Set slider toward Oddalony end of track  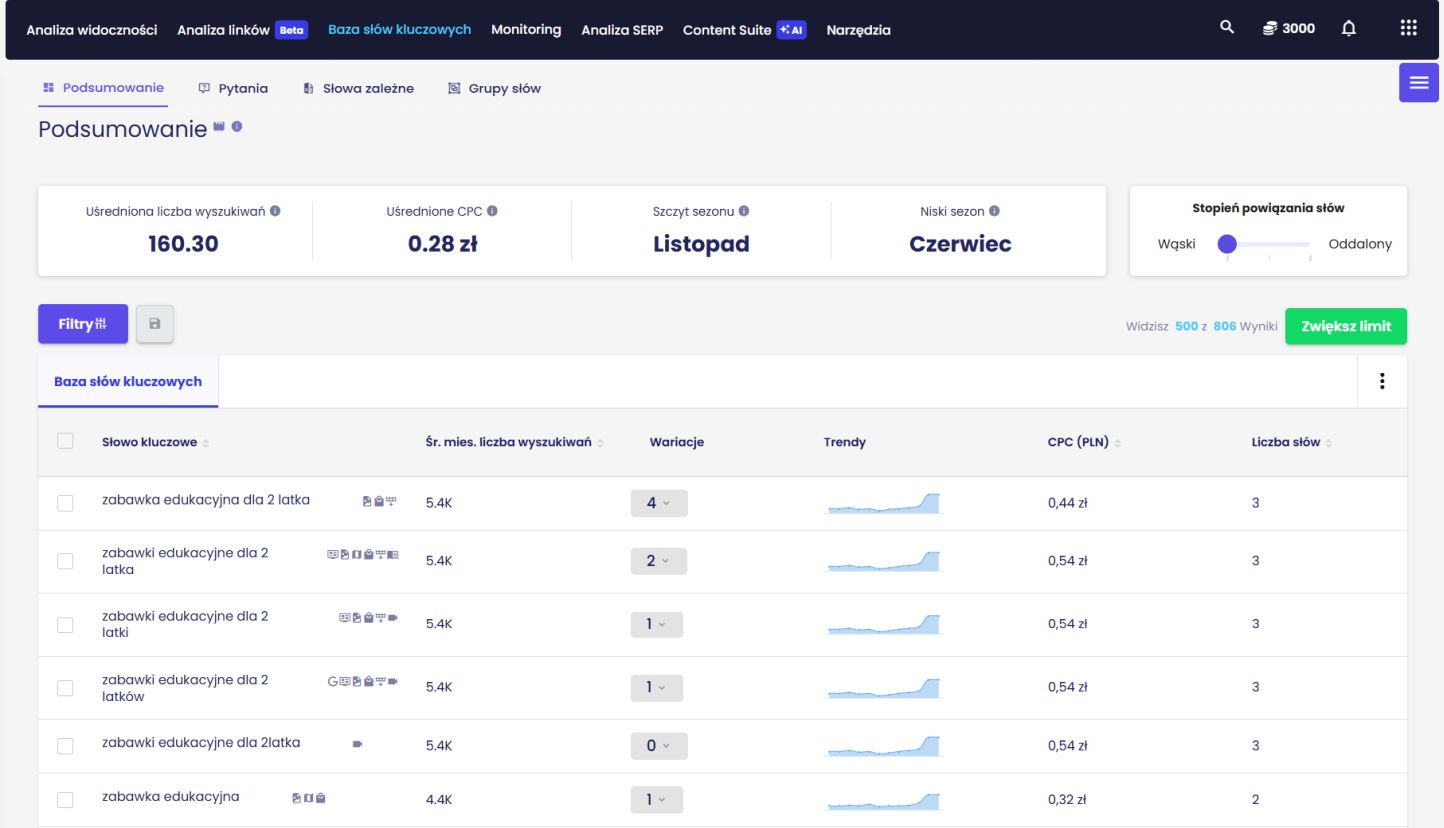point(1309,244)
